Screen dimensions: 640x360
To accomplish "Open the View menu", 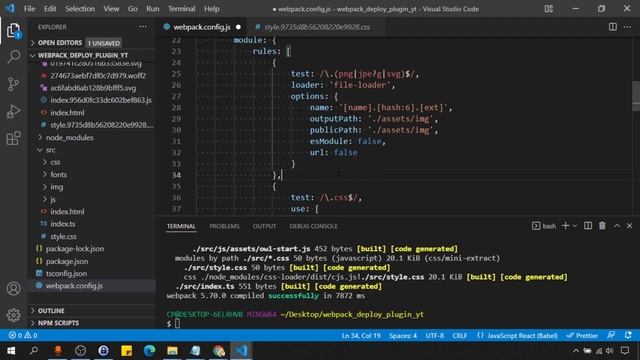I will tap(111, 9).
